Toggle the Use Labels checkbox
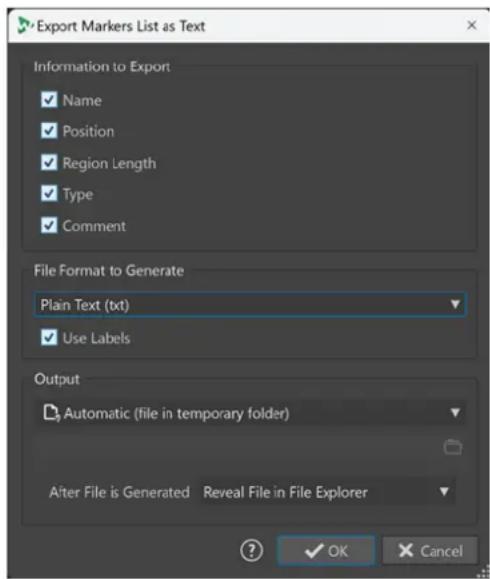The width and height of the screenshot is (490, 579). pos(49,338)
